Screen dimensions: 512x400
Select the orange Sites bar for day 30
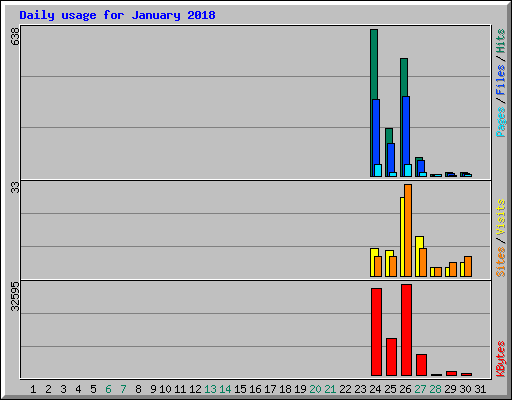pyautogui.click(x=468, y=266)
